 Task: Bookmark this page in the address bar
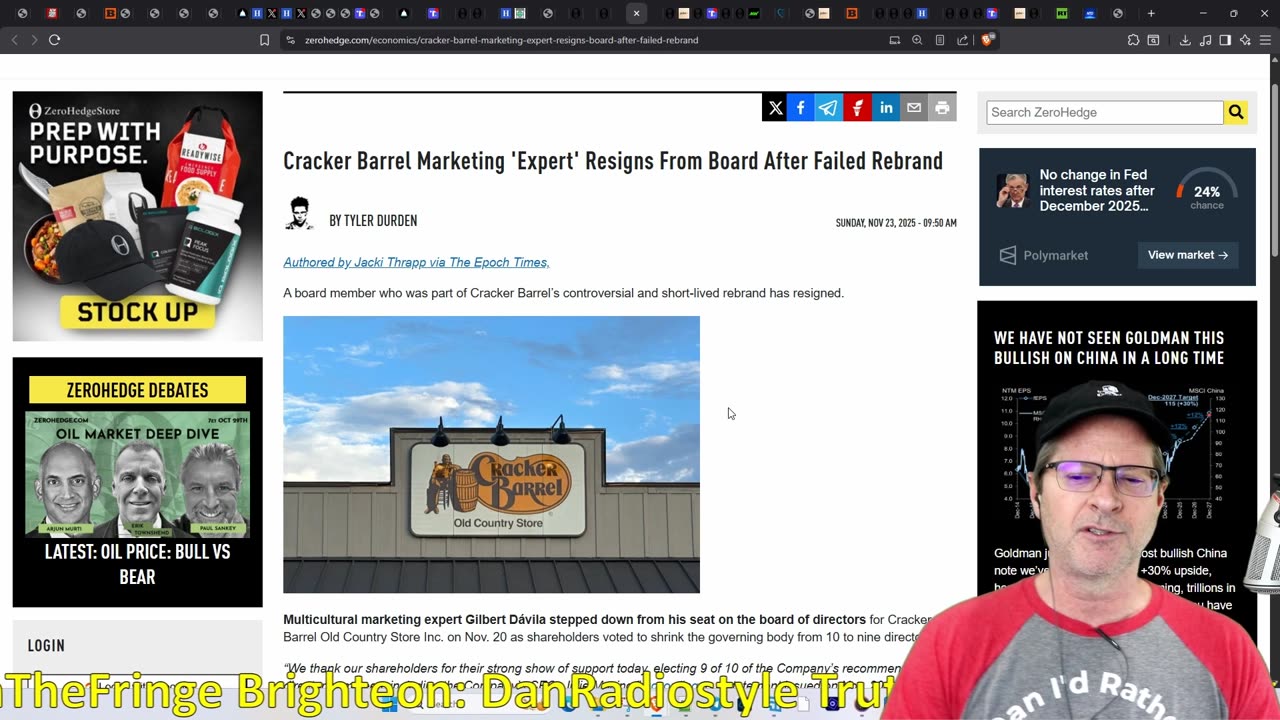pos(264,40)
